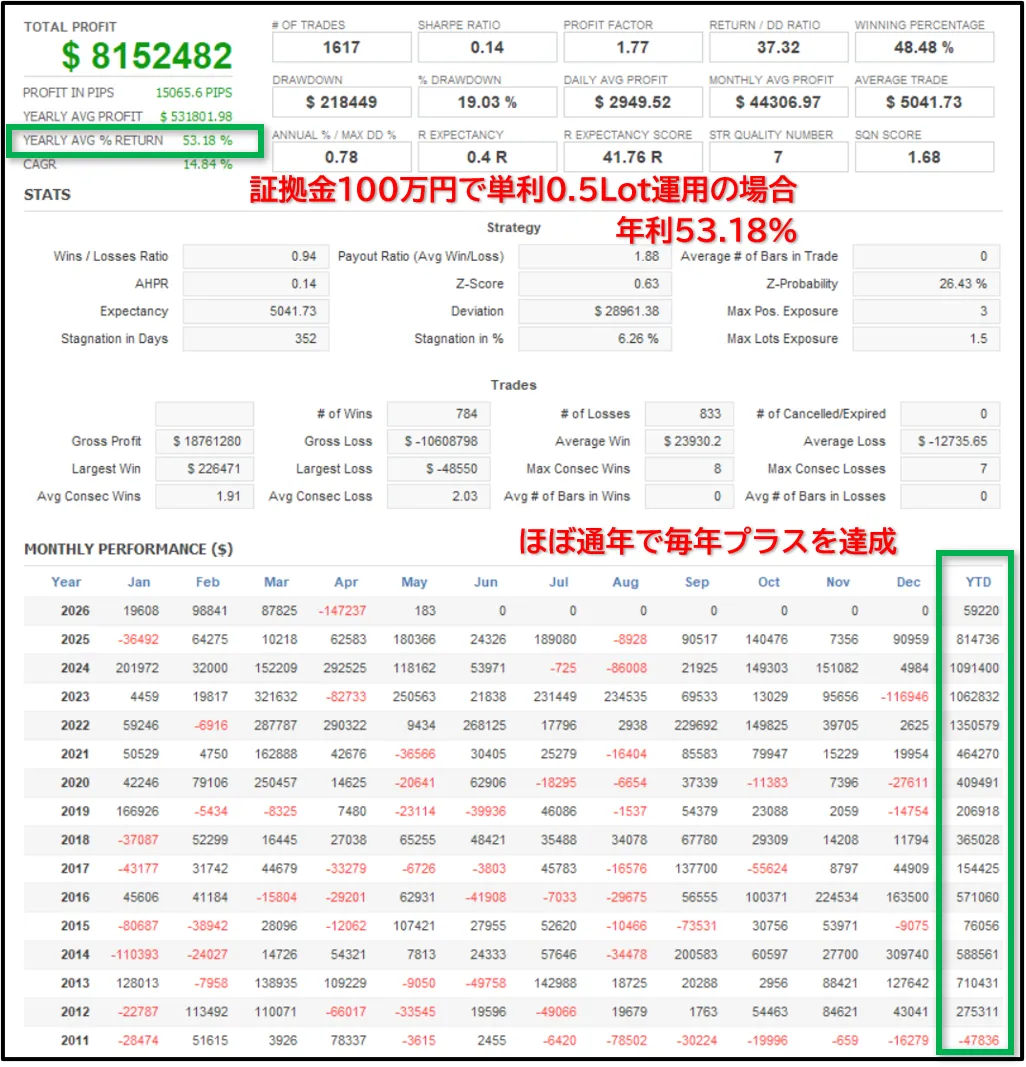Click the Largest Loss value $ -48550
Screen dimensions: 1026x1067
[x=438, y=469]
